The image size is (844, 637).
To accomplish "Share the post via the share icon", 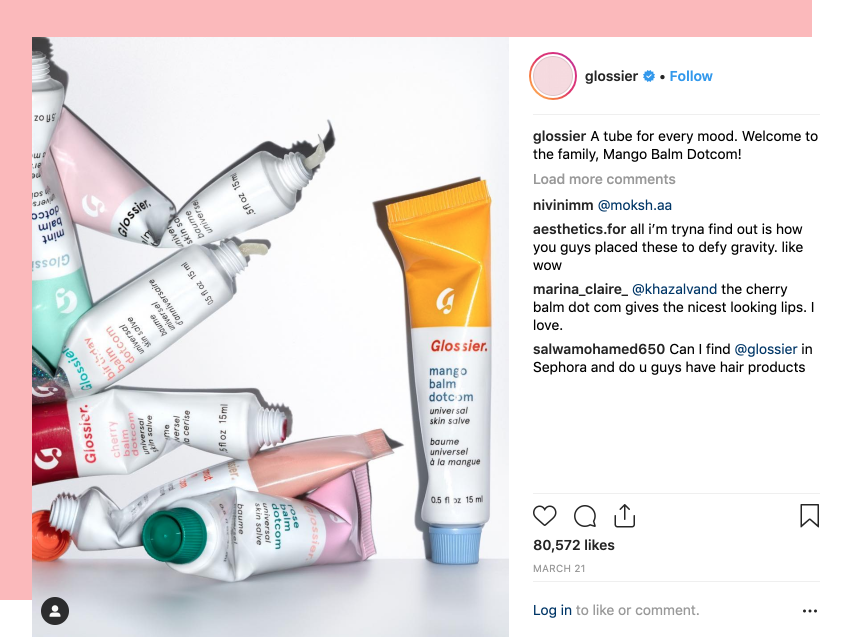I will click(624, 515).
